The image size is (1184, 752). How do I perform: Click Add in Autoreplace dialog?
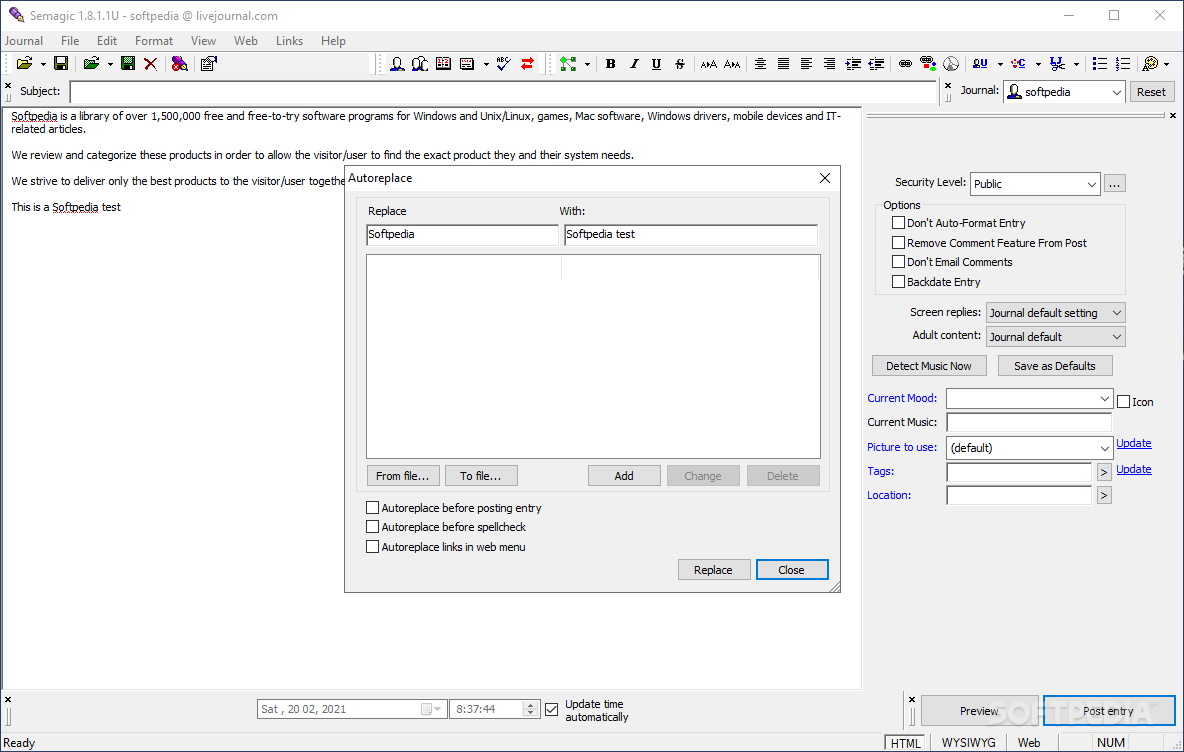pos(624,476)
